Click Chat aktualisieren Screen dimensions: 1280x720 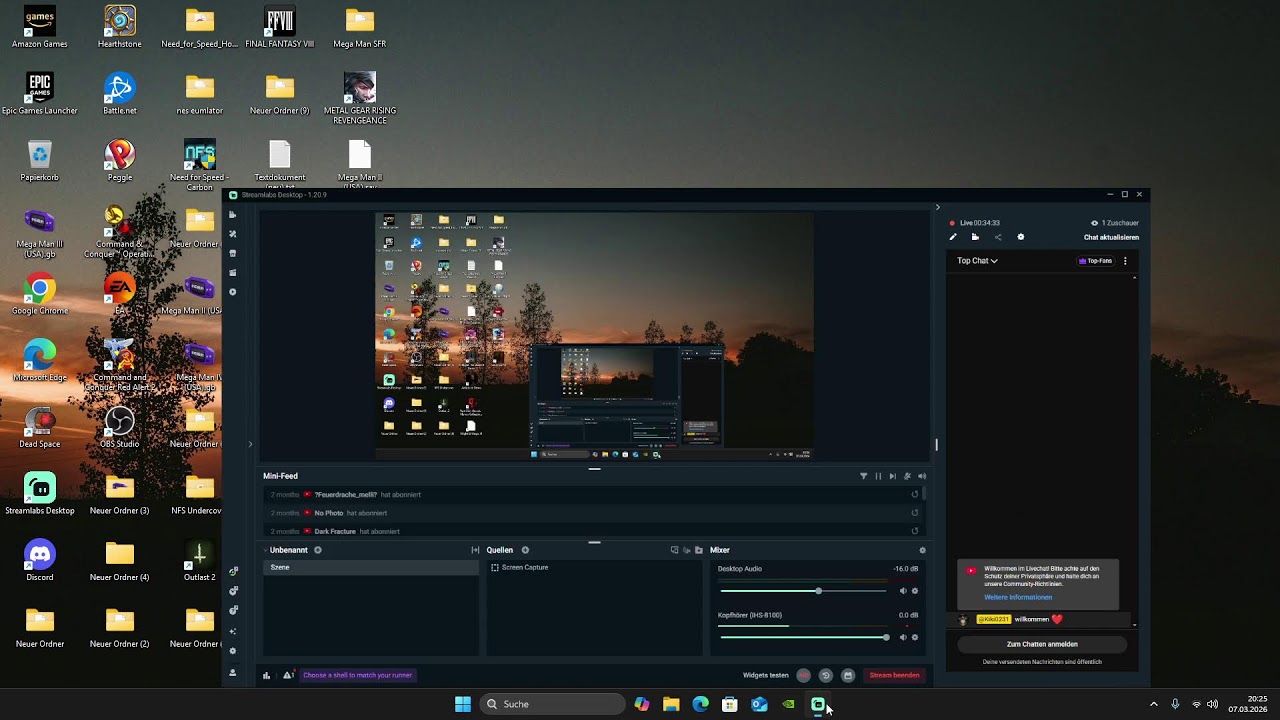click(x=1111, y=237)
